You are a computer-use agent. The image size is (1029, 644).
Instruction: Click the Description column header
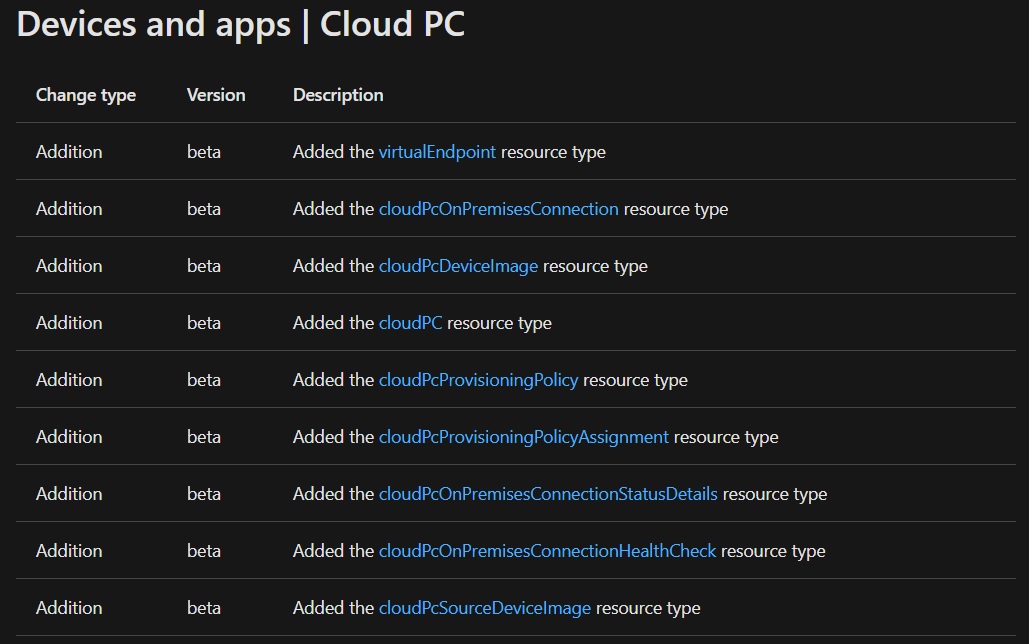(x=337, y=94)
